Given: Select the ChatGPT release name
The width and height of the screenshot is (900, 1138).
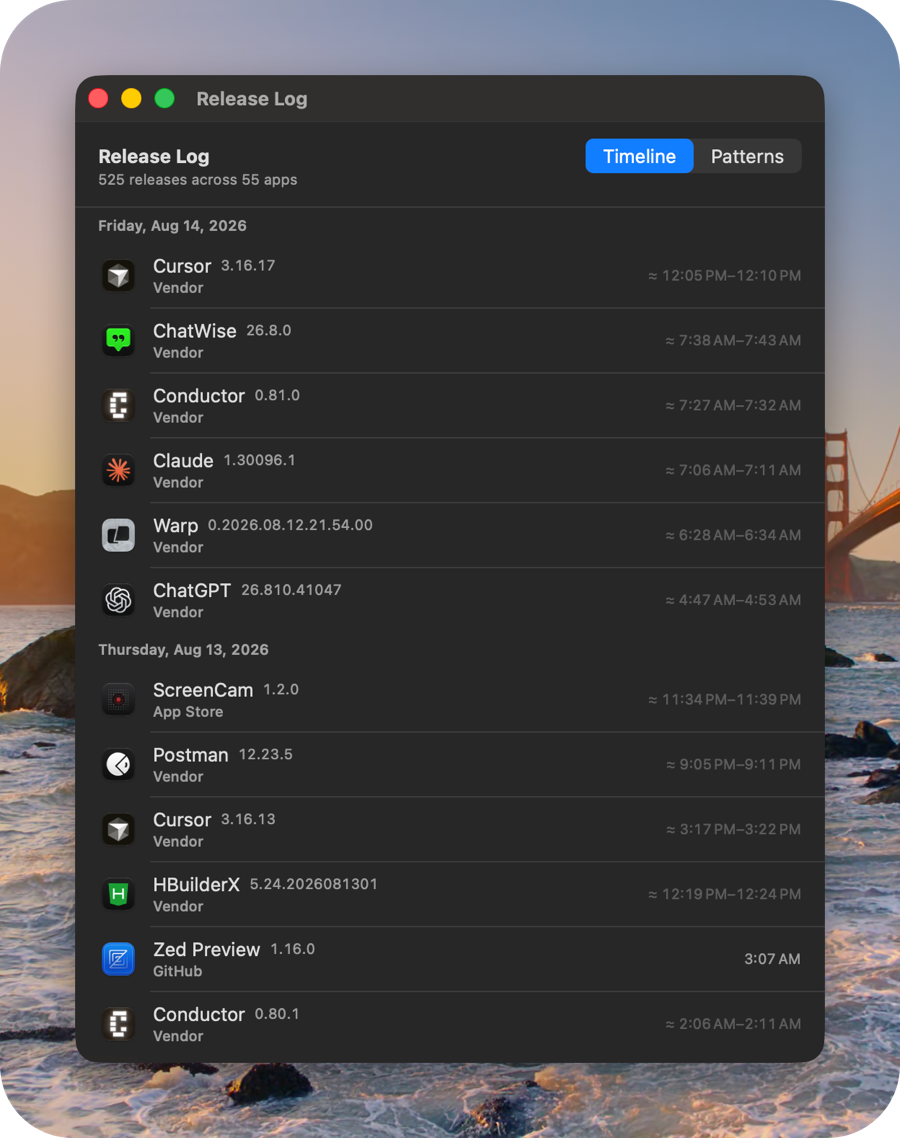Looking at the screenshot, I should coord(192,591).
